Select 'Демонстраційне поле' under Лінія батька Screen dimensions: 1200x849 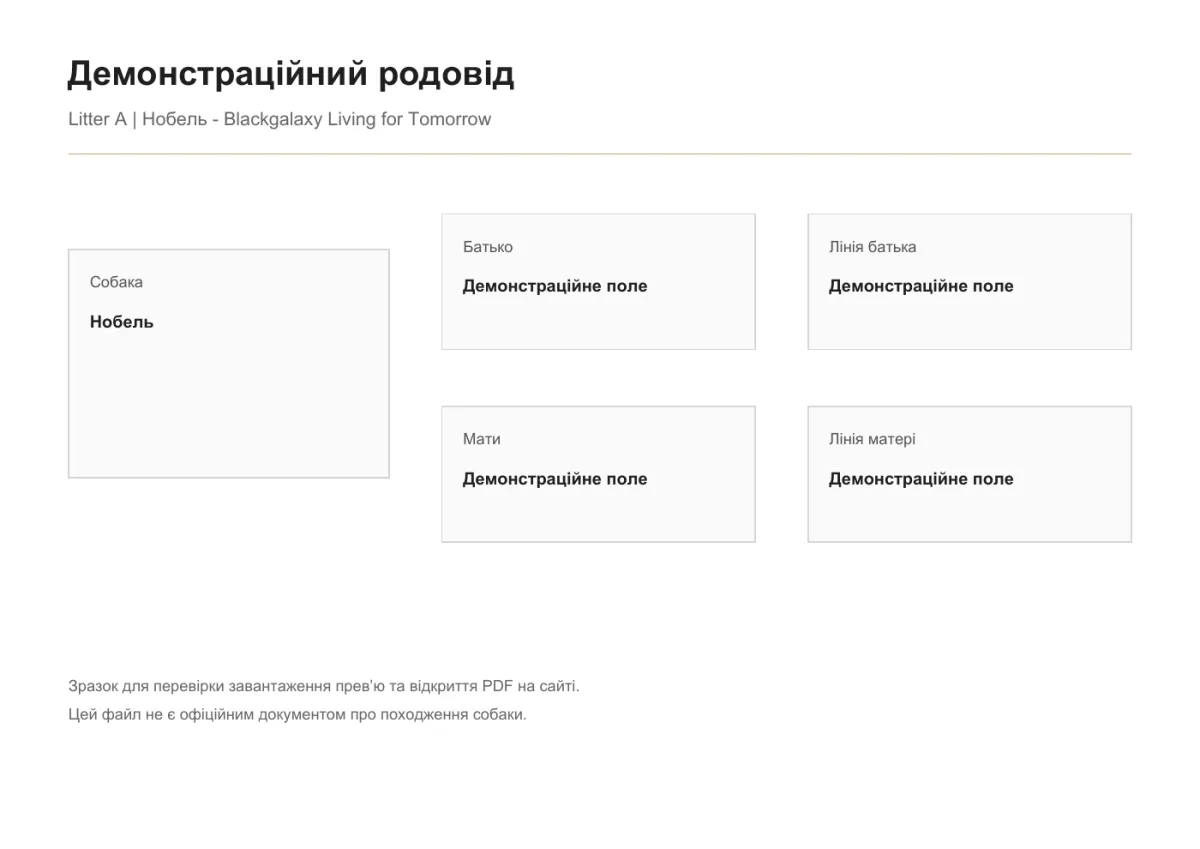tap(921, 286)
